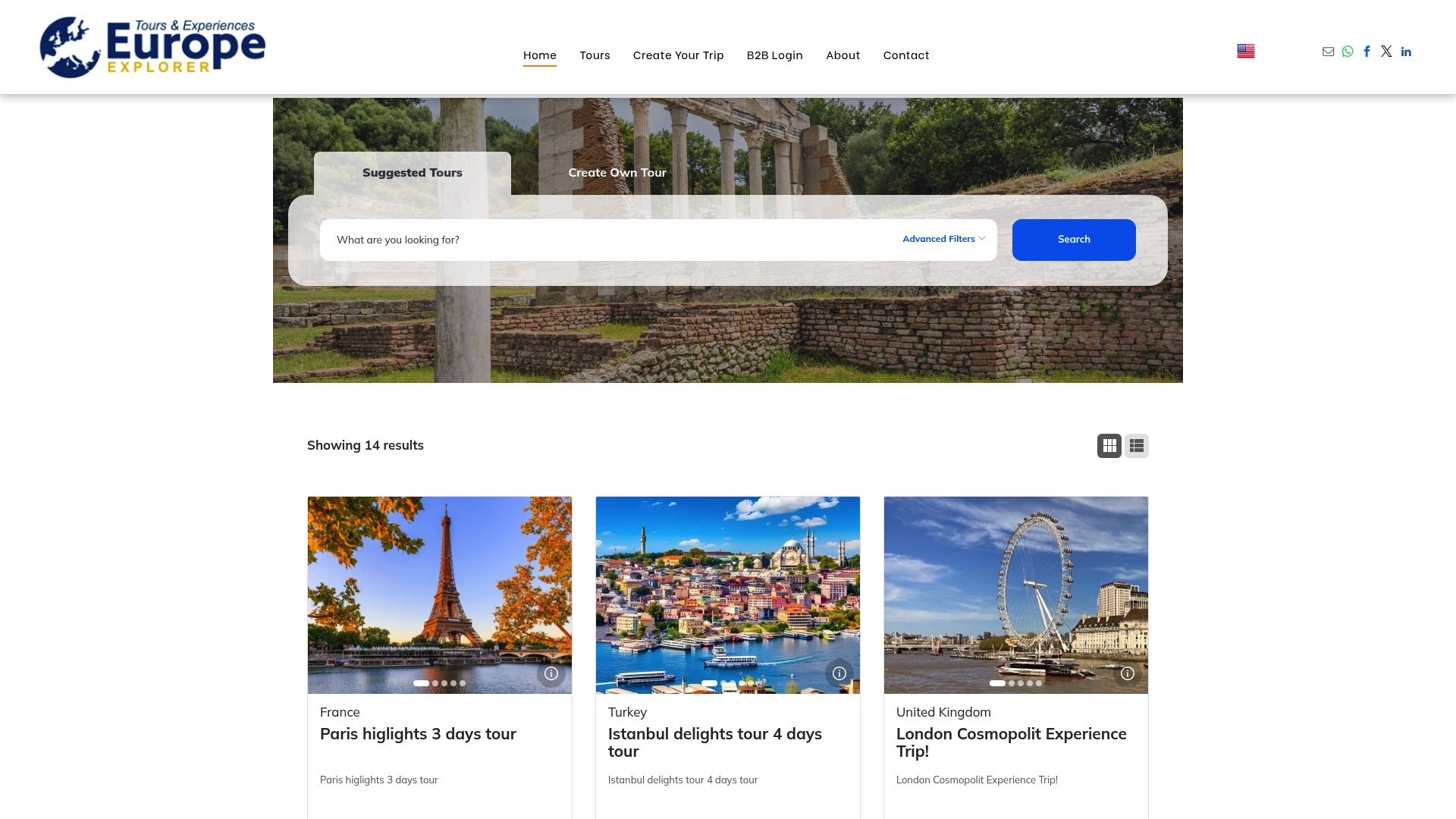Click the info icon on the London card
The height and width of the screenshot is (819, 1456).
[1128, 673]
